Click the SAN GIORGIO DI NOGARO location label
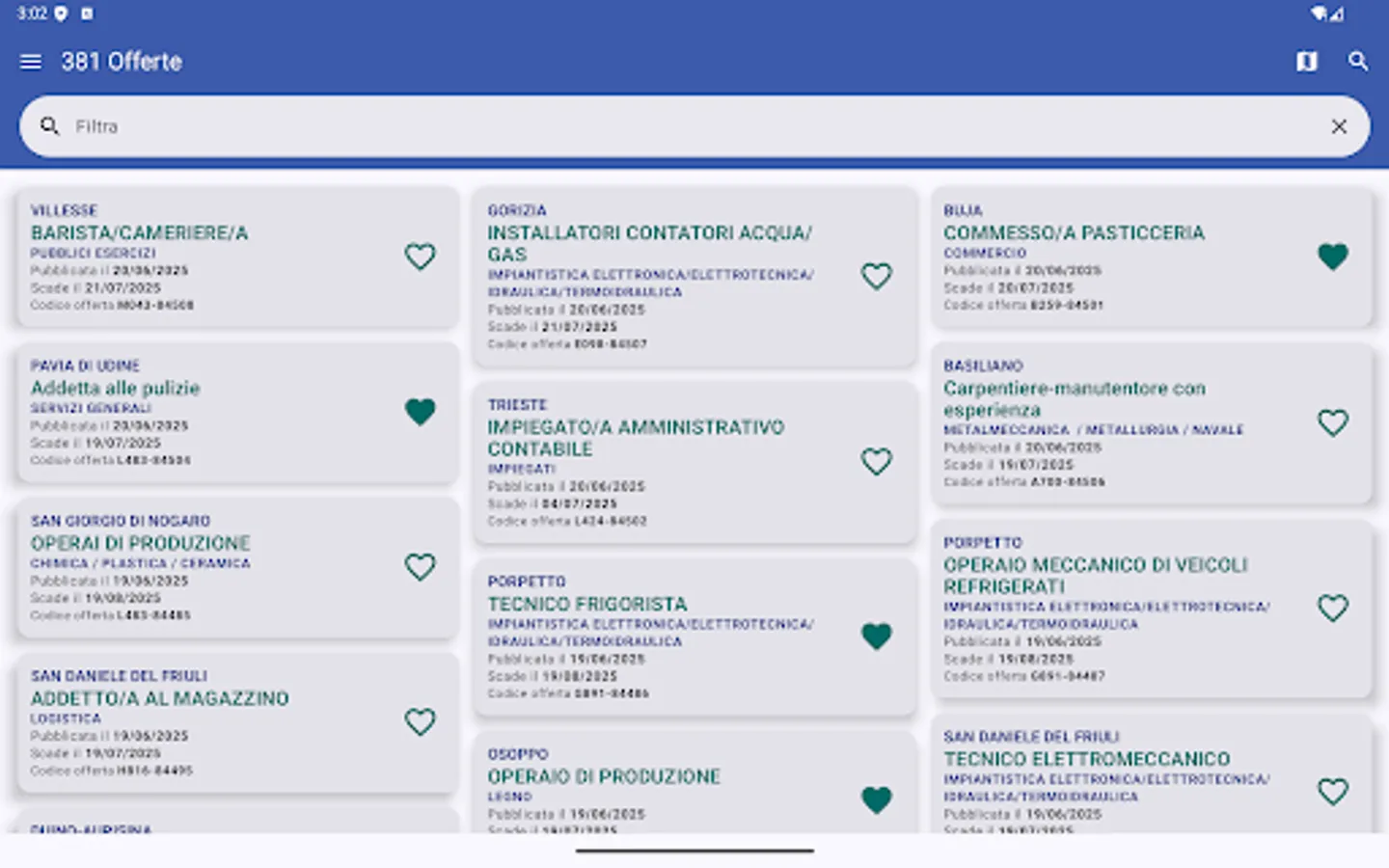 click(x=120, y=521)
